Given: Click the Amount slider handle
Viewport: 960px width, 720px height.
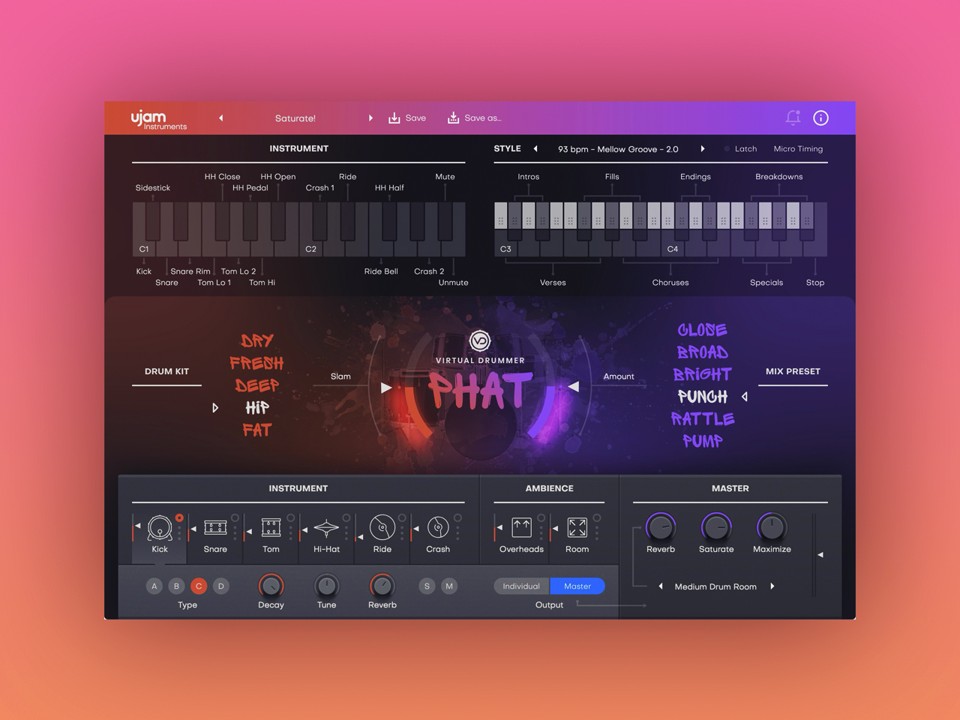Looking at the screenshot, I should pos(574,386).
